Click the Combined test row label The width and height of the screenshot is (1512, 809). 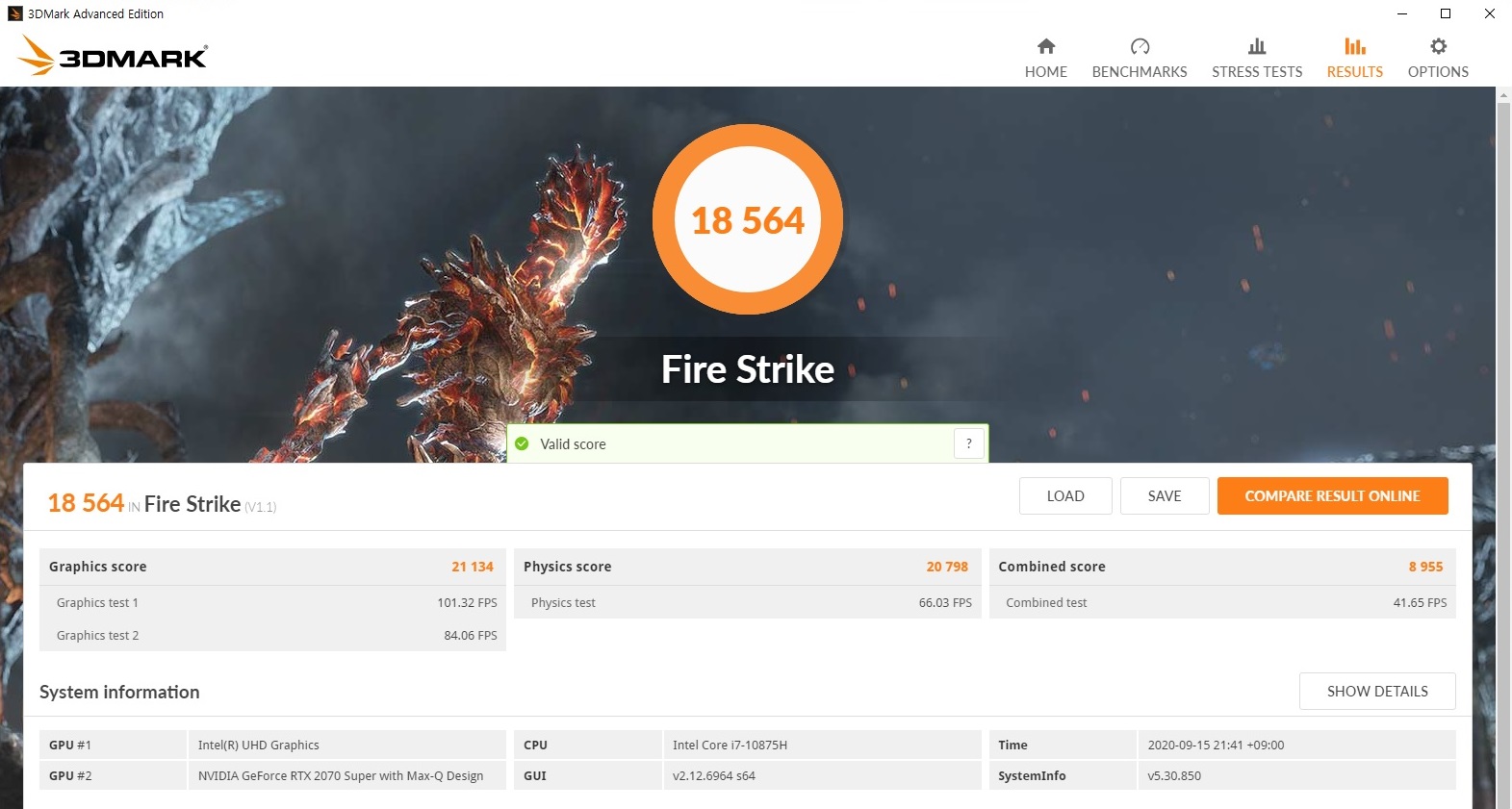coord(1046,603)
